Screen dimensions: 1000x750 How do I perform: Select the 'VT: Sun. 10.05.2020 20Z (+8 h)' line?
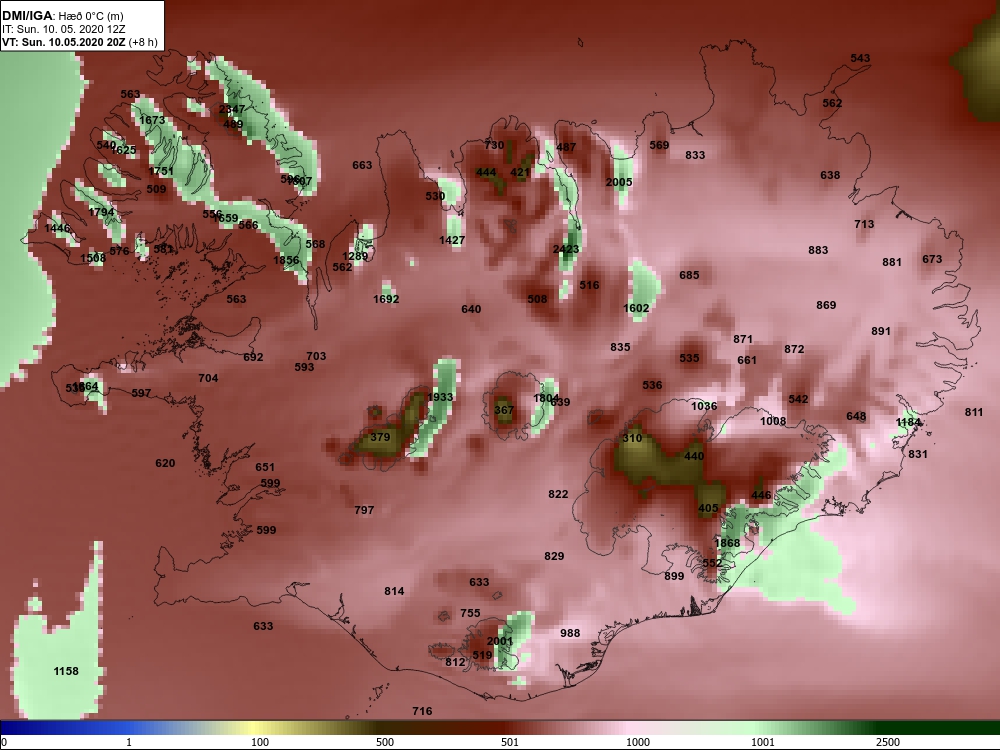[x=80, y=42]
